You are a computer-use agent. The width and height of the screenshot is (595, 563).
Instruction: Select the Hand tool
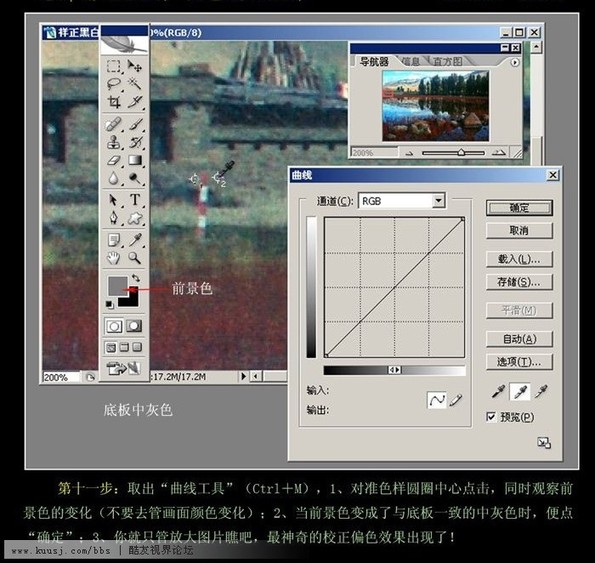coord(113,258)
